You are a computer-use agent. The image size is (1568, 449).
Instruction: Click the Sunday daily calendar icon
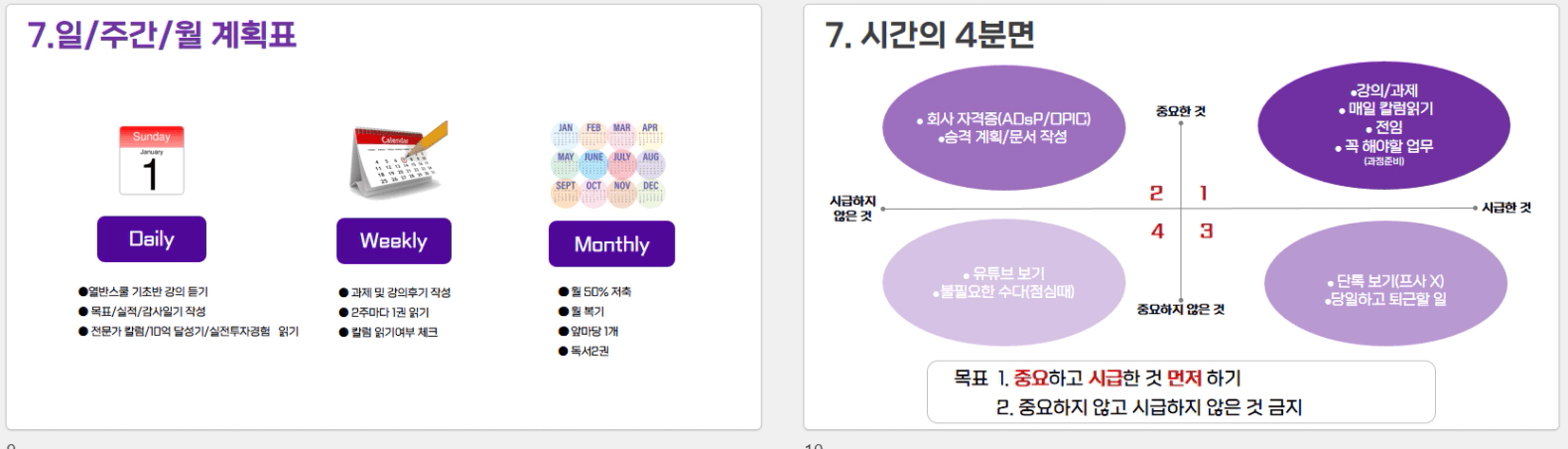tap(151, 160)
